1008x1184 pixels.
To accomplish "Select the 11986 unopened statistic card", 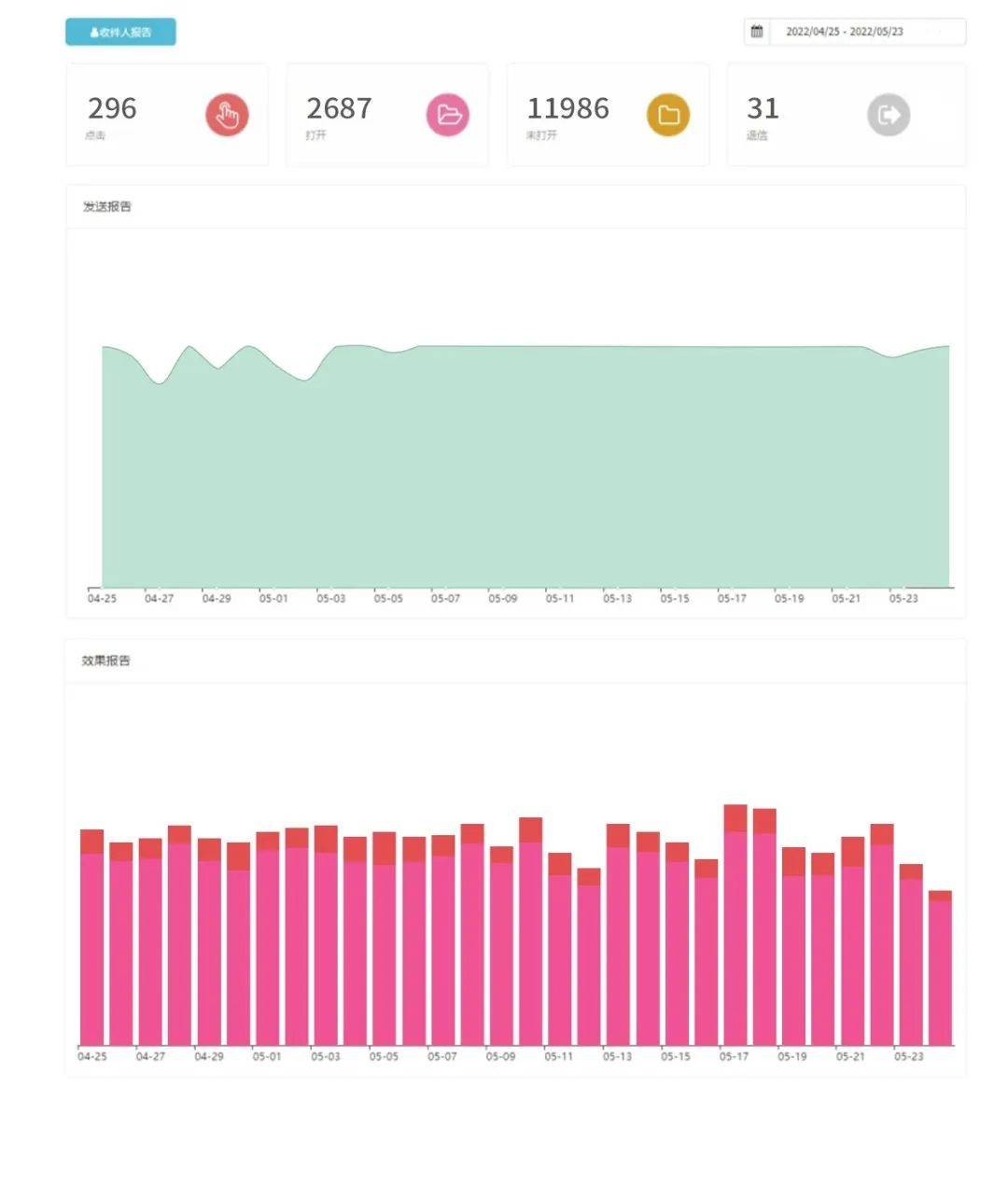I will pyautogui.click(x=608, y=115).
